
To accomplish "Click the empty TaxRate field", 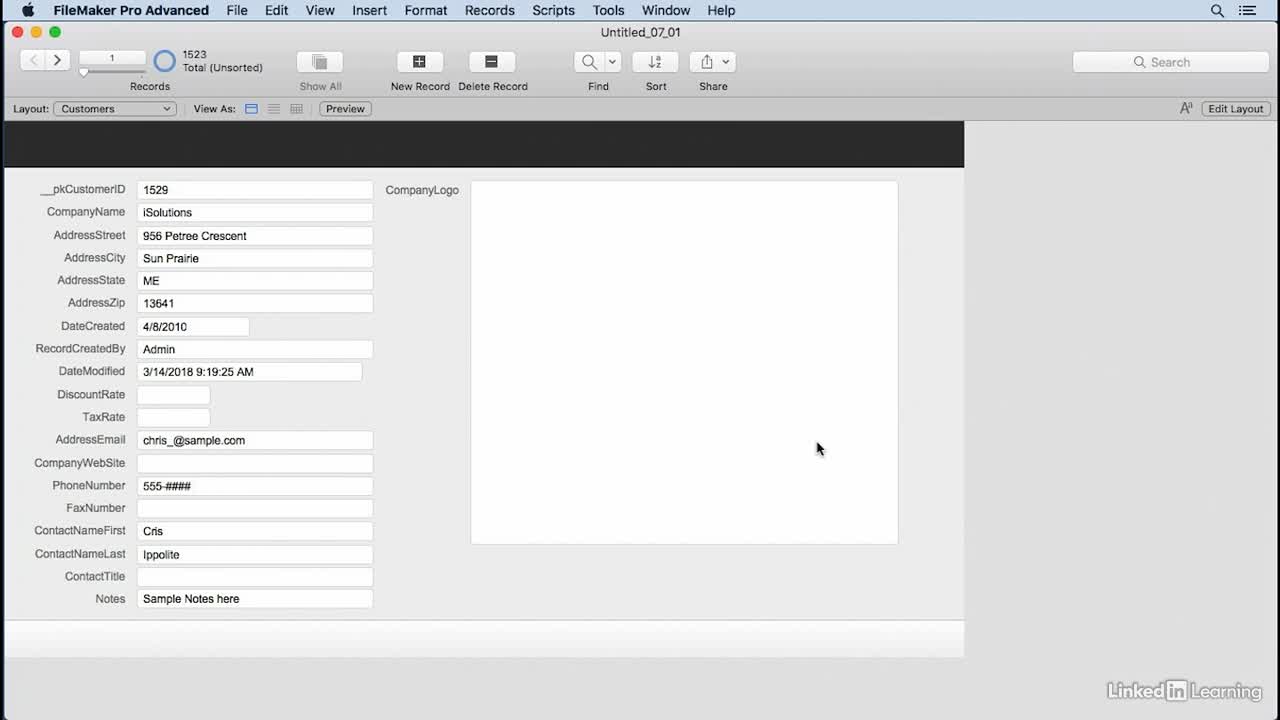I will (x=173, y=417).
